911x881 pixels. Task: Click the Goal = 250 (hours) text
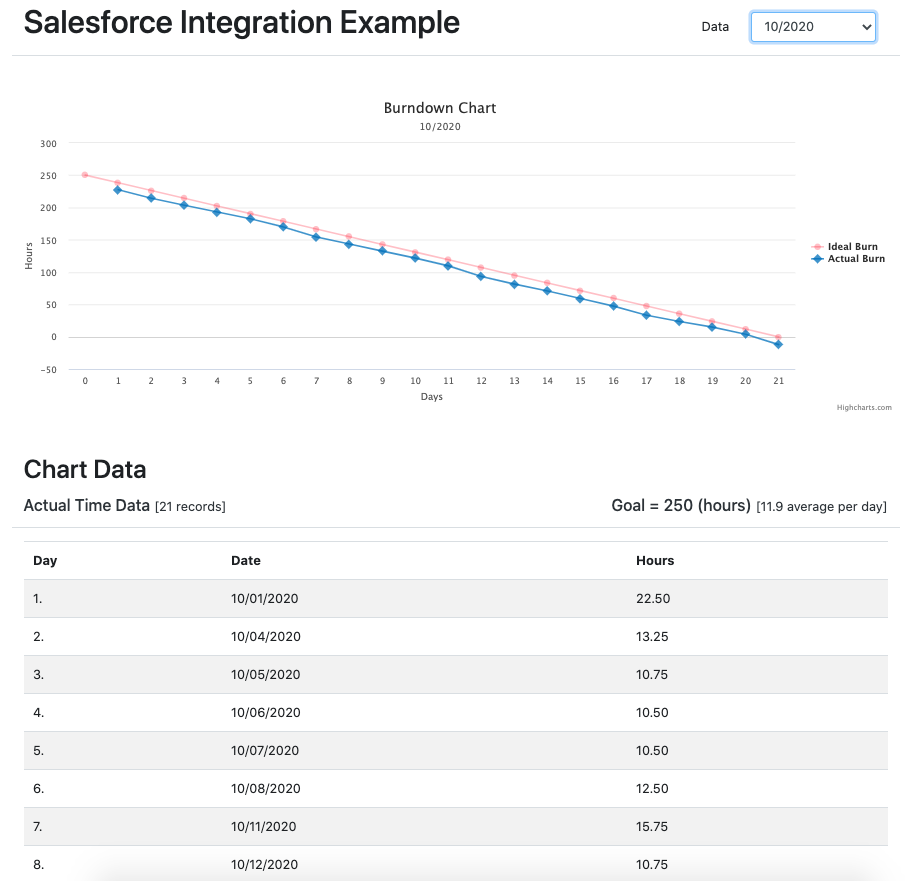click(x=681, y=506)
